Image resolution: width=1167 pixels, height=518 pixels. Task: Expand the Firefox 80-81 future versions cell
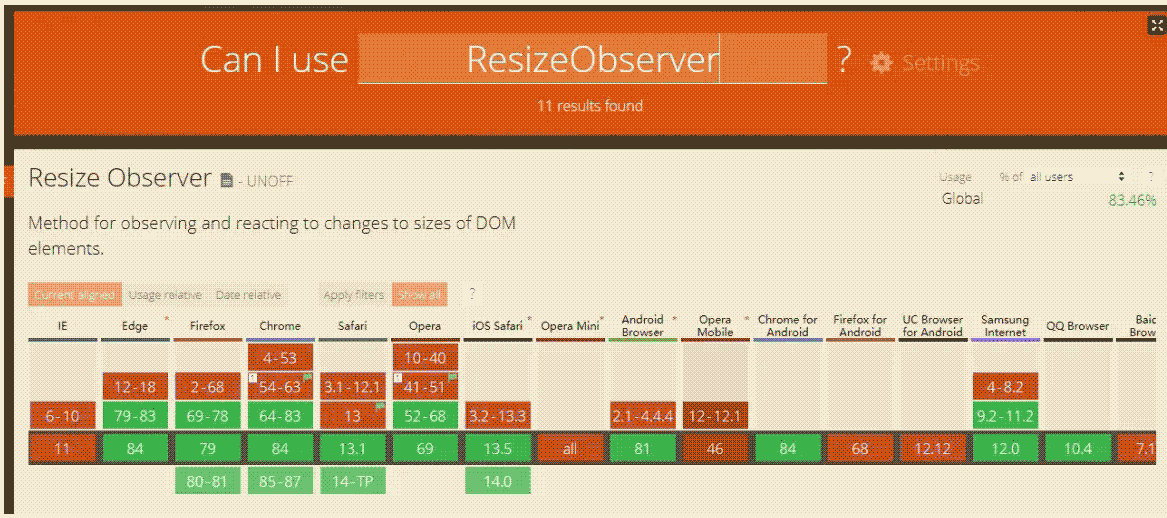pyautogui.click(x=207, y=482)
